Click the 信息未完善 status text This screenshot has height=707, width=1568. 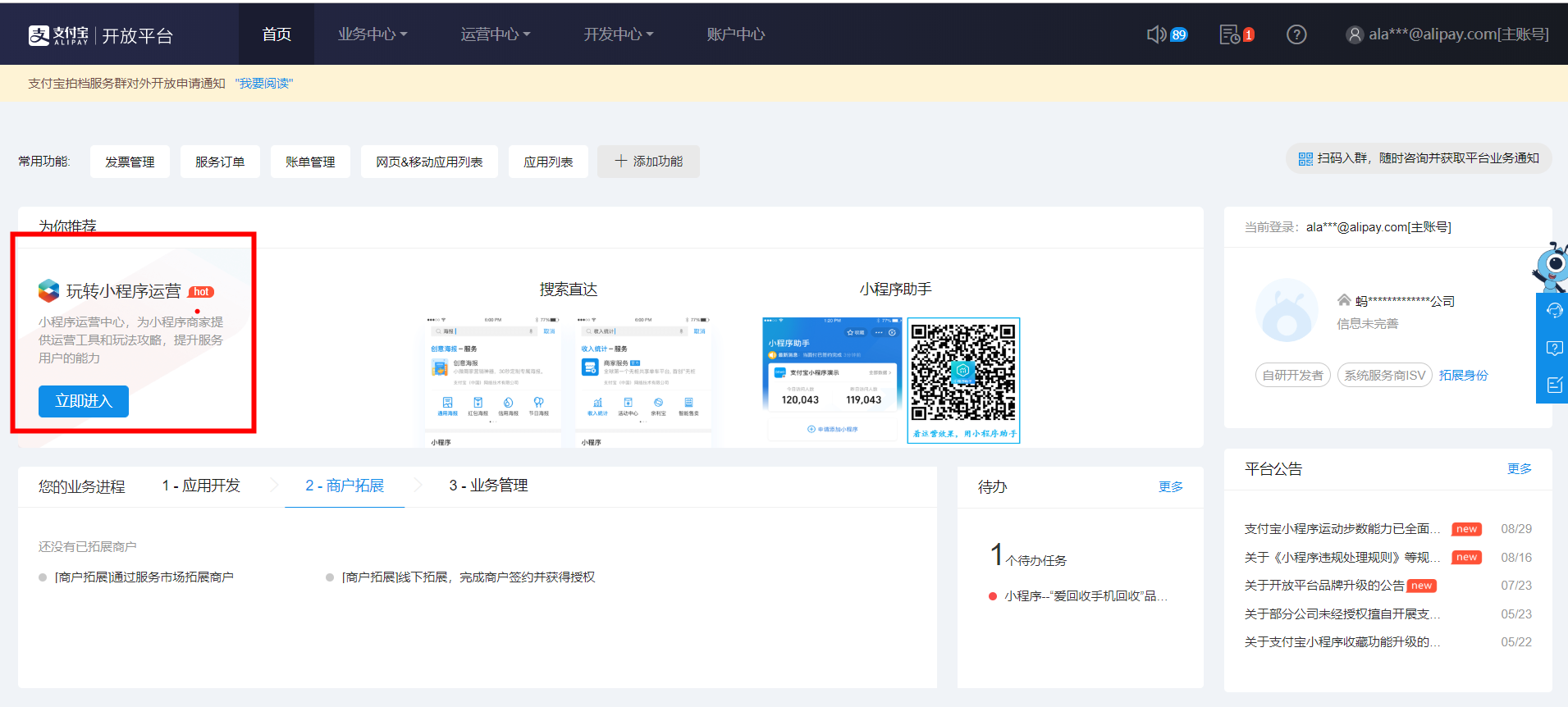pos(1367,324)
